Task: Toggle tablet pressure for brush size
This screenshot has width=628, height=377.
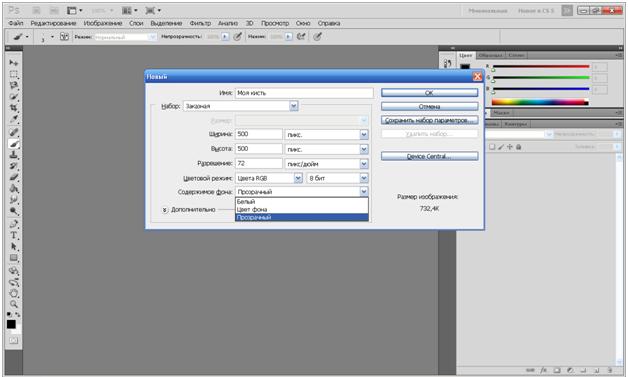Action: pos(318,36)
